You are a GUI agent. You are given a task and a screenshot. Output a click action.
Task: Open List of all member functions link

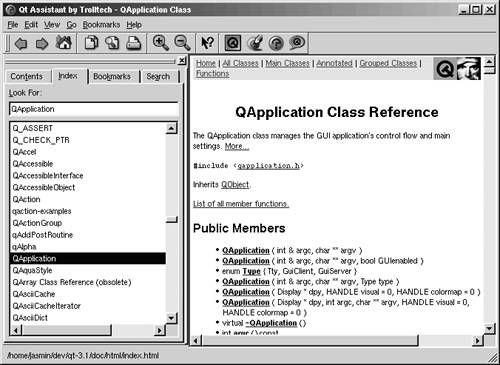point(241,204)
